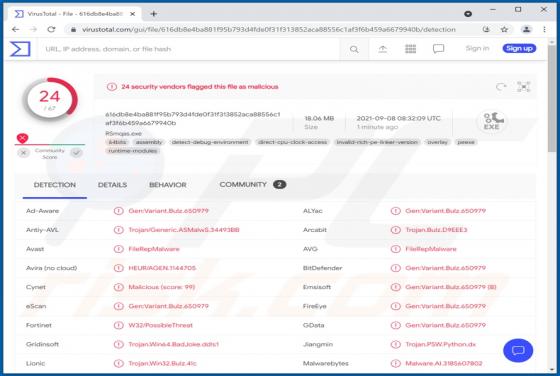This screenshot has height=376, width=560.
Task: Switch to the BEHAVIOR tab
Action: point(168,185)
